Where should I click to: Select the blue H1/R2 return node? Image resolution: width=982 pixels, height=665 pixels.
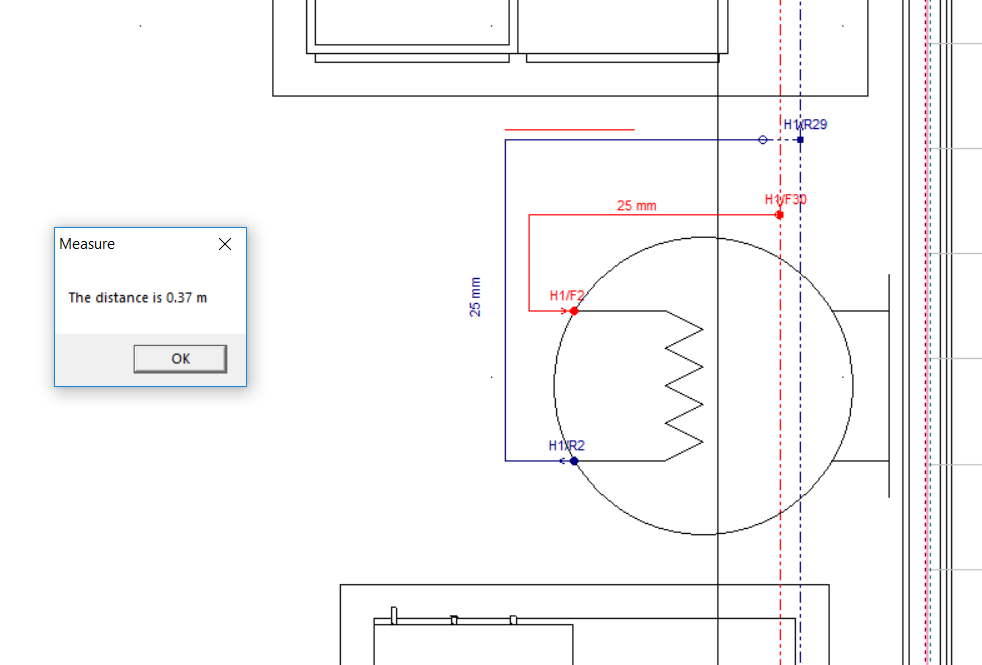[574, 461]
